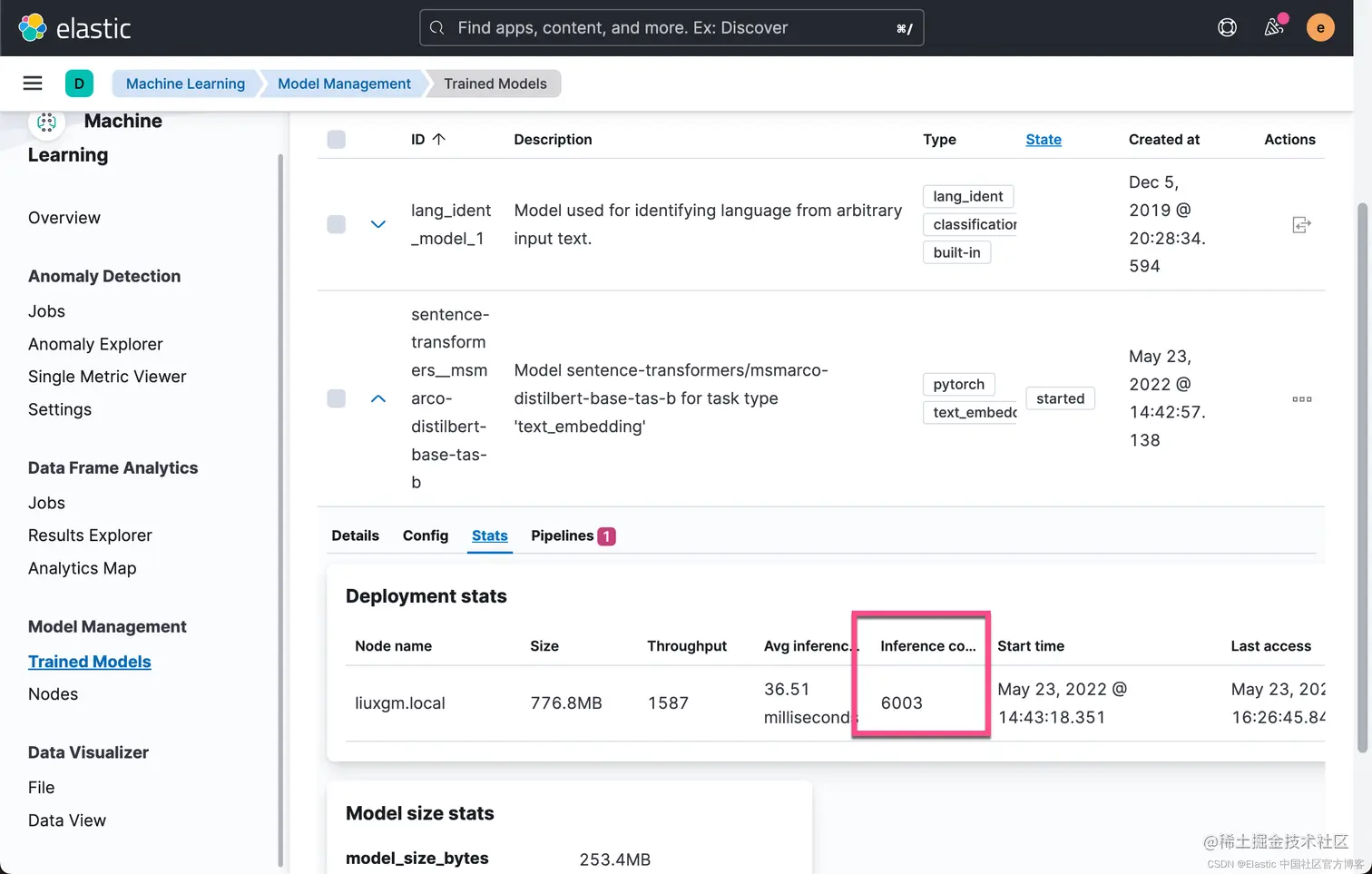Screen dimensions: 1372x874
Task: Click the lang_ident type badge
Action: pyautogui.click(x=968, y=196)
